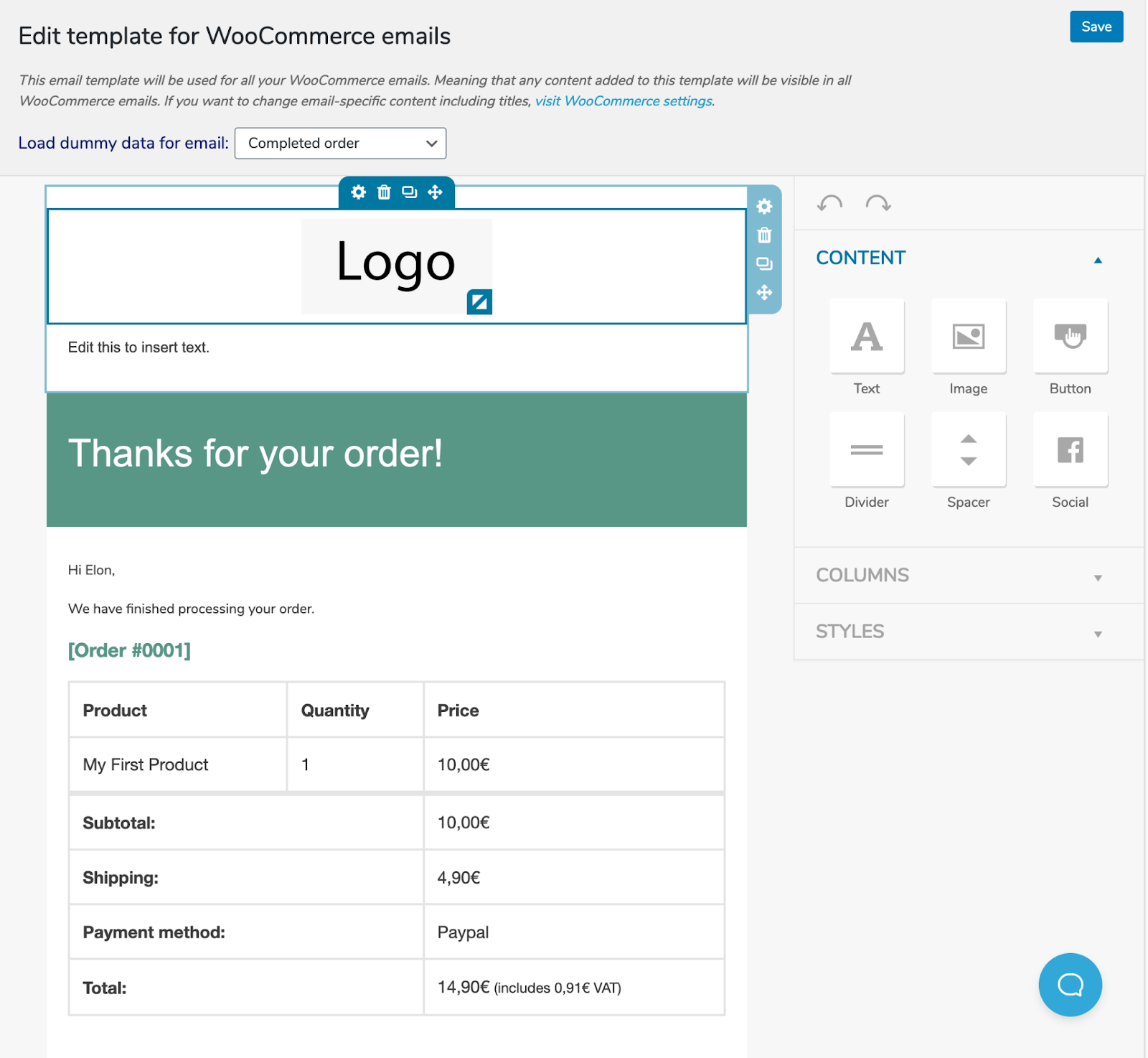Expand the STYLES section
Screen dimensions: 1148x1058
(x=1098, y=634)
